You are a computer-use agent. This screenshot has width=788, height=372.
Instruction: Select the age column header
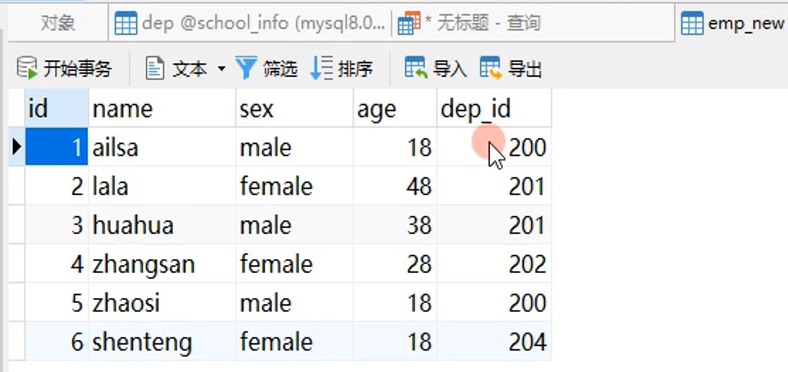395,109
